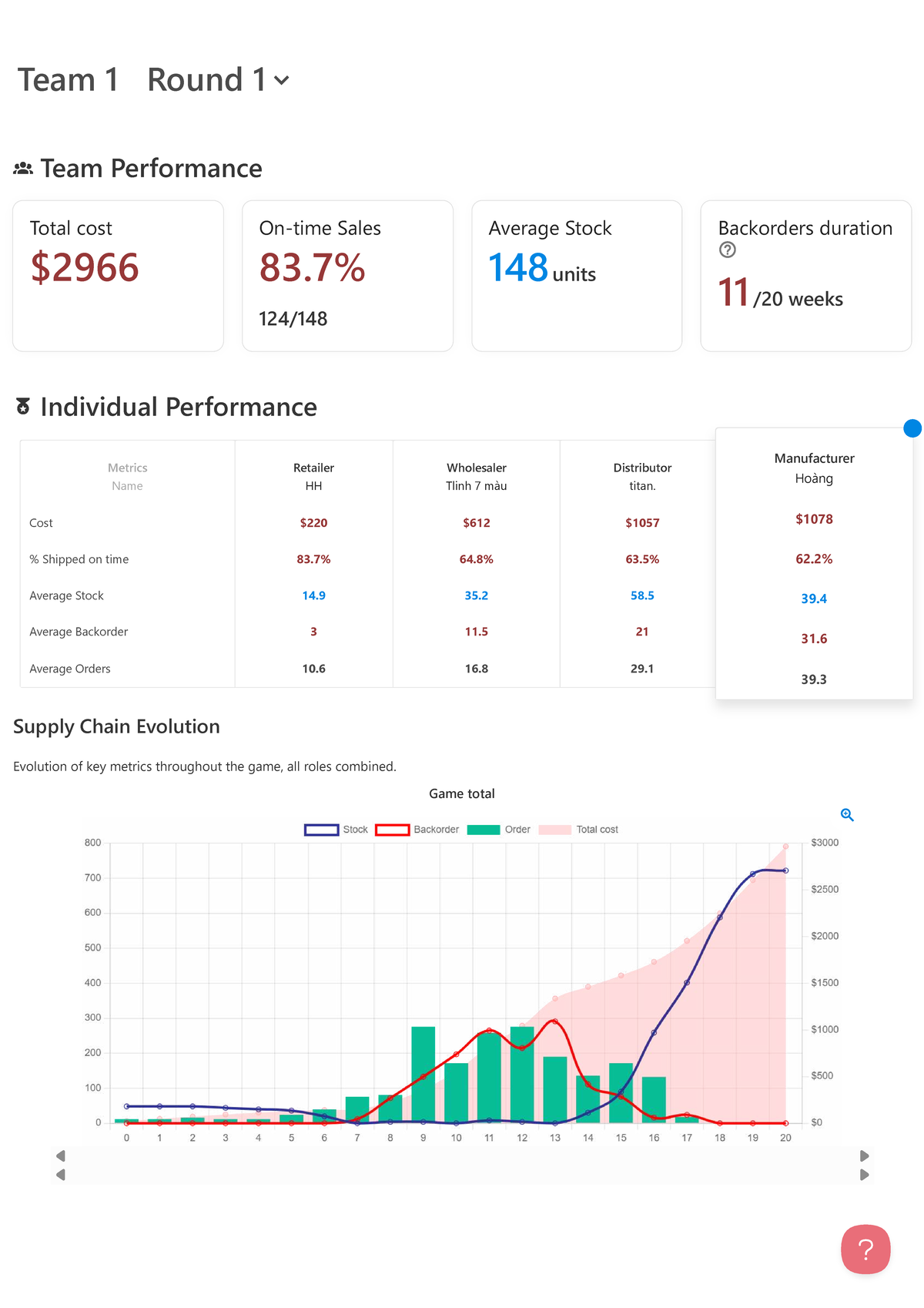924x1308 pixels.
Task: Click Retailer cost $220 cell
Action: tap(313, 523)
